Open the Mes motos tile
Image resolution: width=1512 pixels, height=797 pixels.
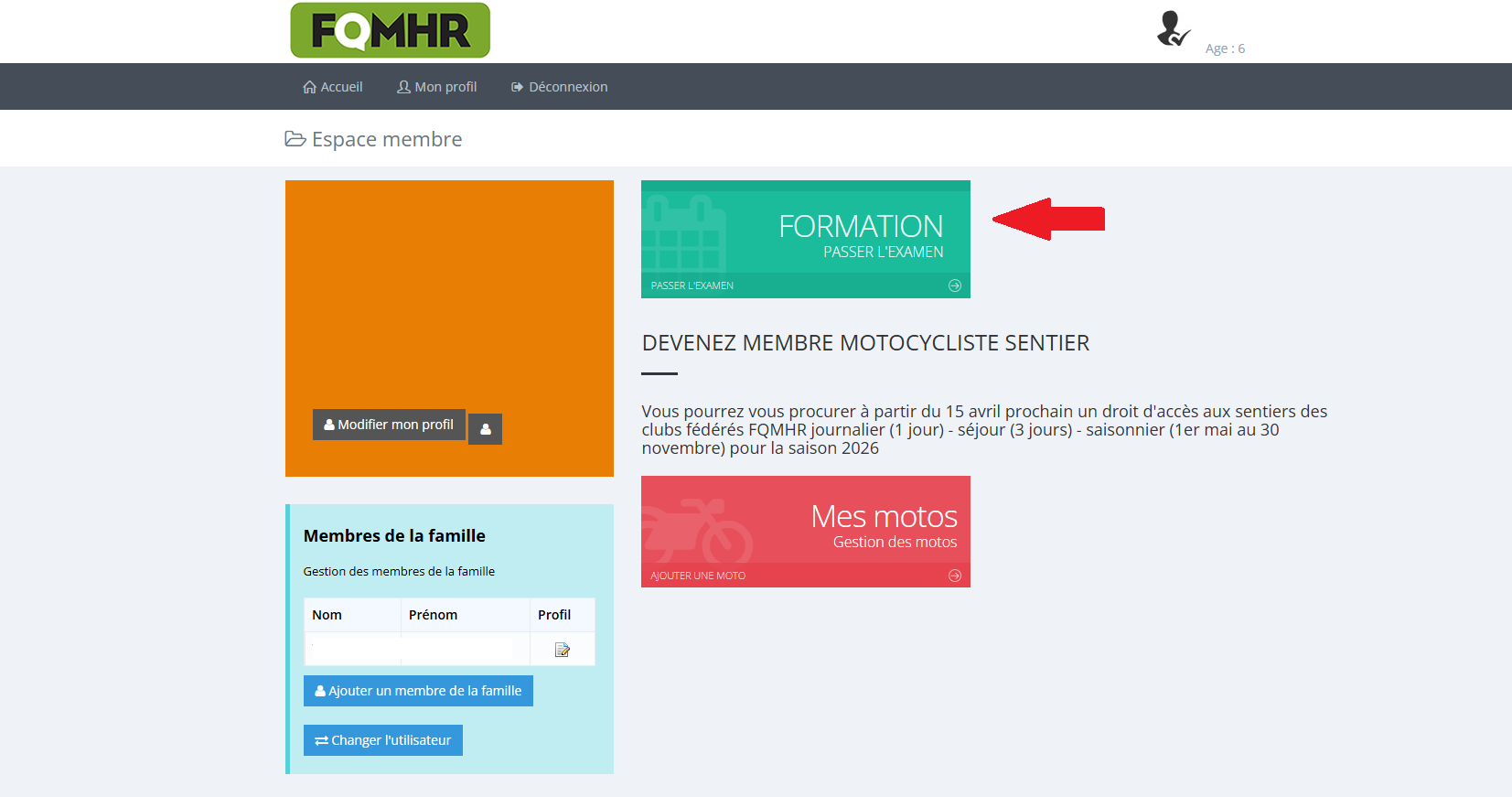click(x=806, y=532)
